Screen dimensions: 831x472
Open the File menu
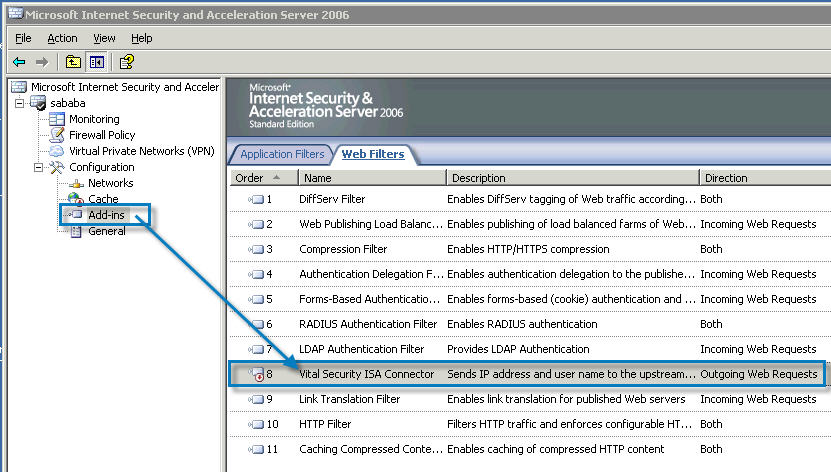coord(23,38)
